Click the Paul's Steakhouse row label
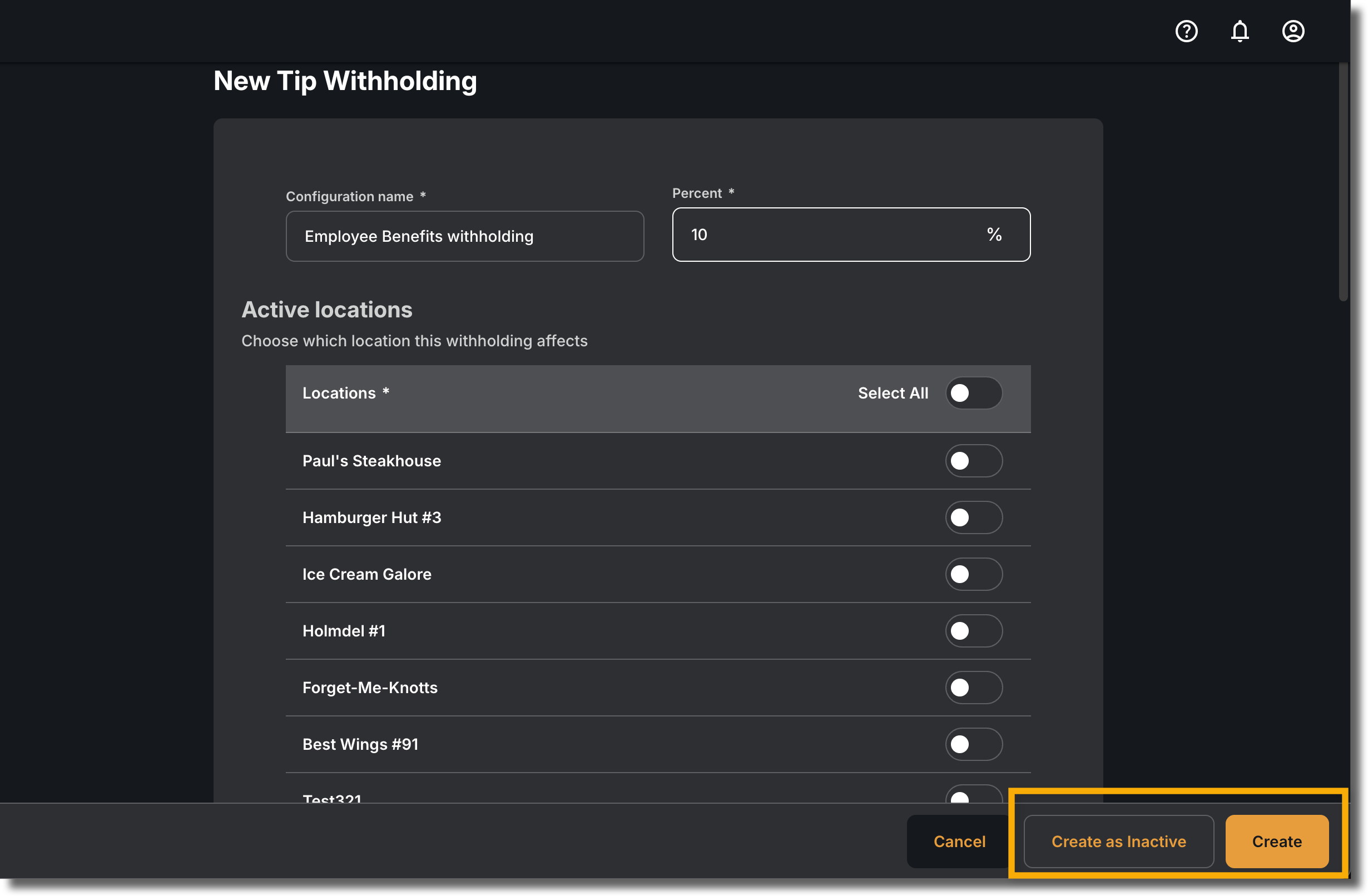This screenshot has height=896, width=1368. coord(371,461)
